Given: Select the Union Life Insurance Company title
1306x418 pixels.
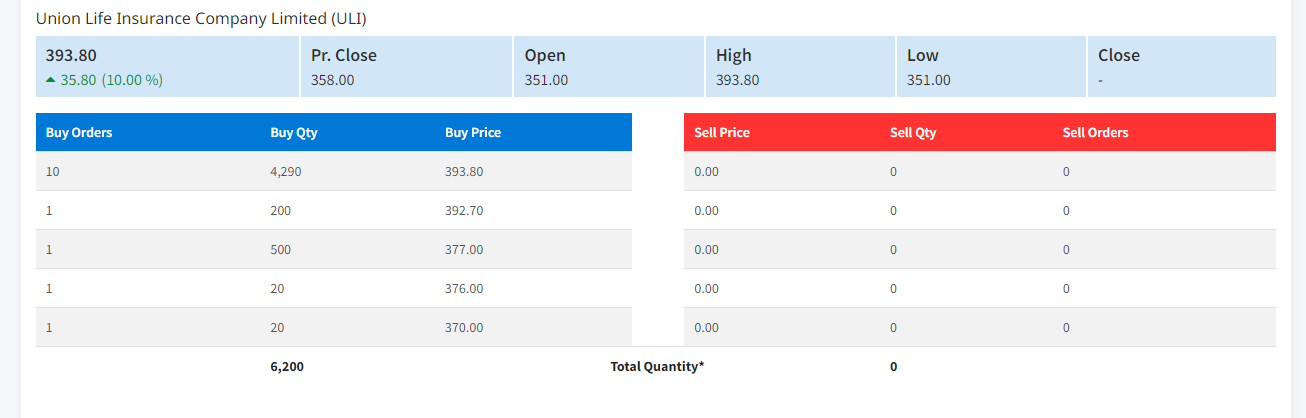Looking at the screenshot, I should pyautogui.click(x=200, y=19).
